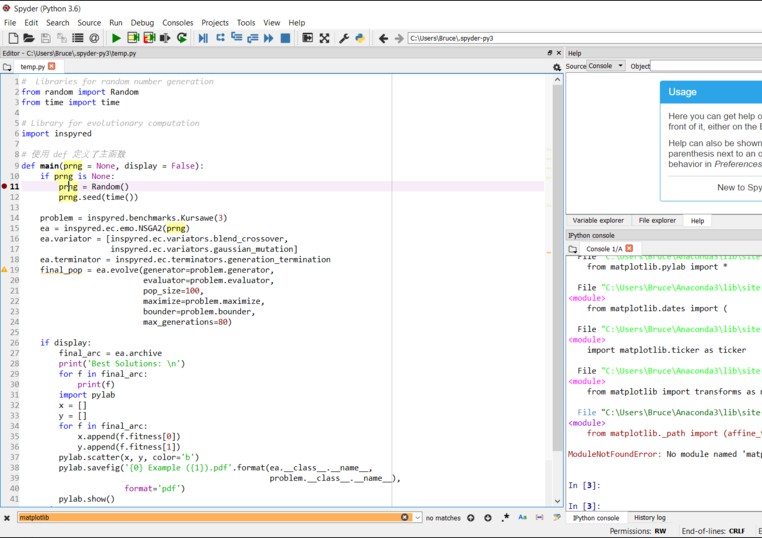Go forward with right arrow icon
The width and height of the screenshot is (762, 538).
[398, 38]
